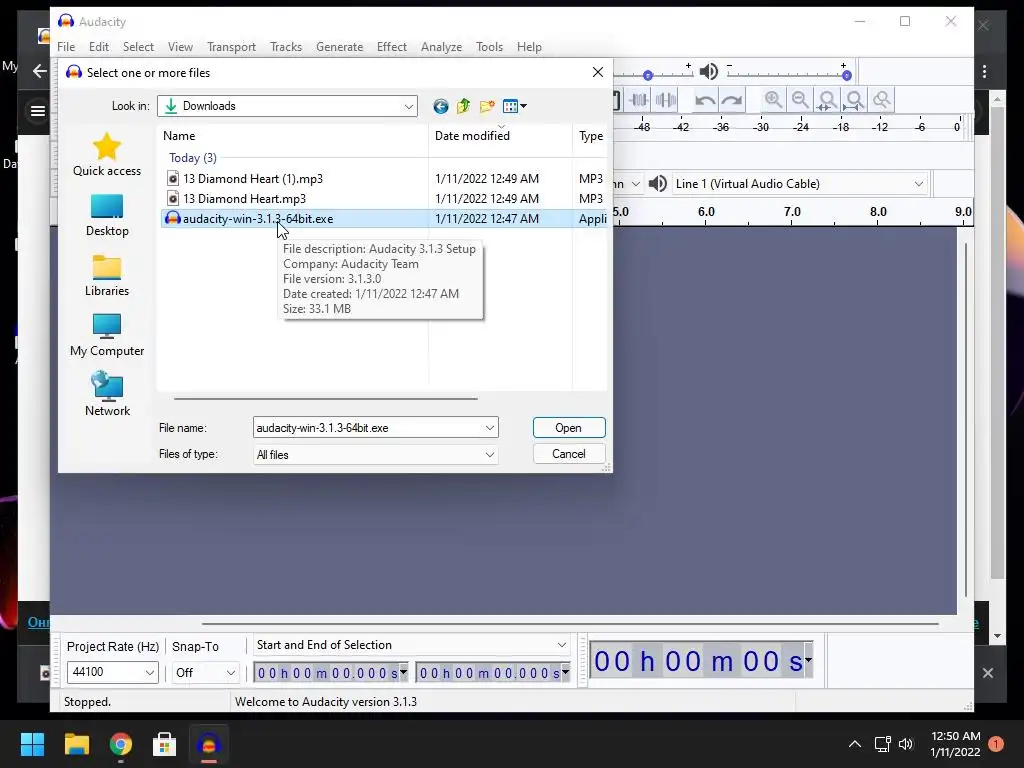Click the Today (3) group header
The image size is (1024, 768).
tap(193, 158)
